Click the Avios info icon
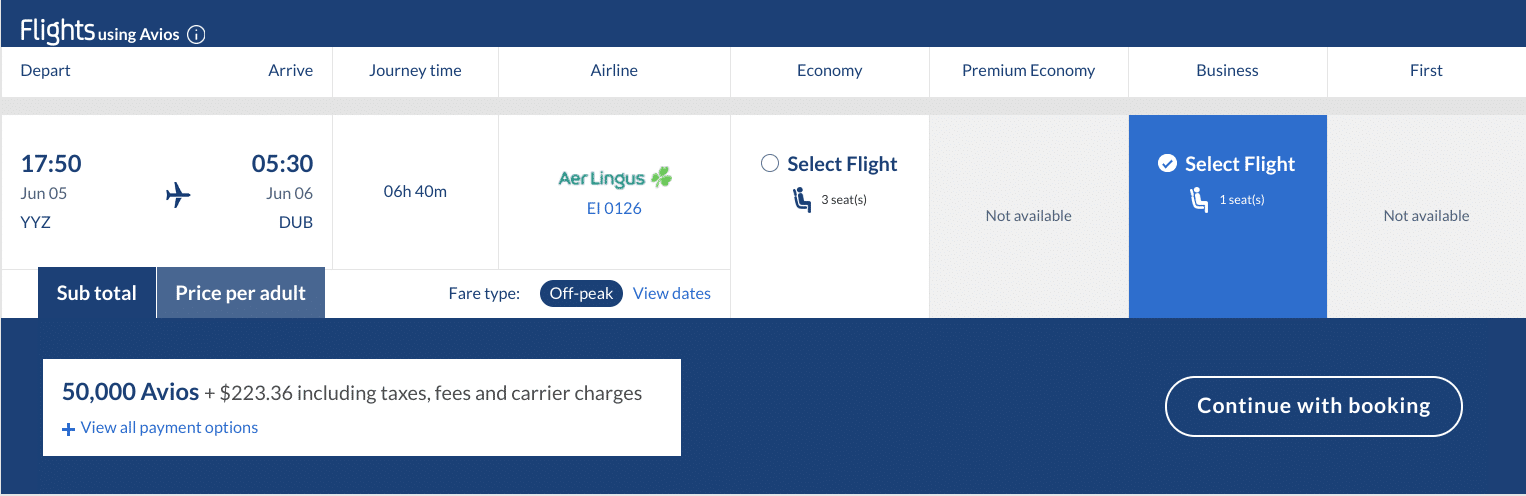This screenshot has height=496, width=1526. click(197, 35)
